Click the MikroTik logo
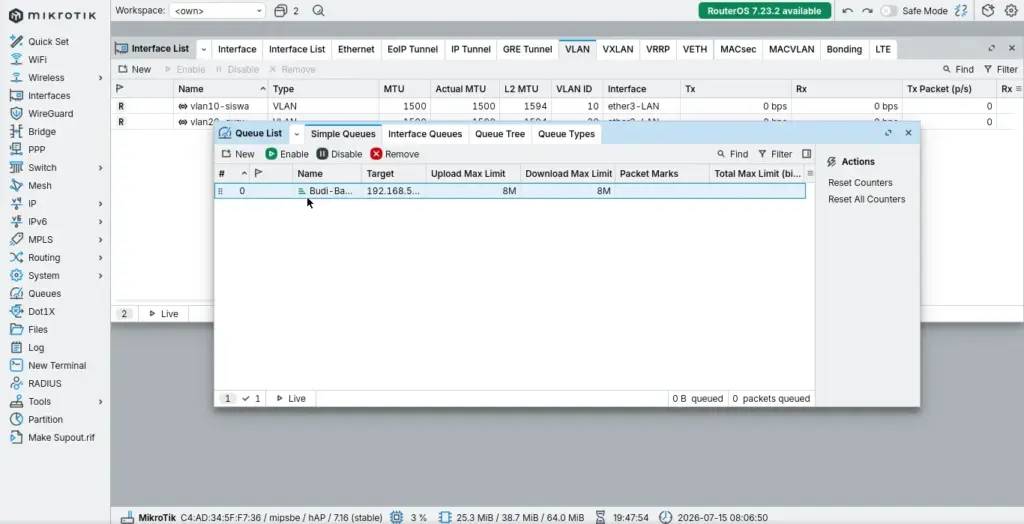The image size is (1024, 524). (x=52, y=14)
